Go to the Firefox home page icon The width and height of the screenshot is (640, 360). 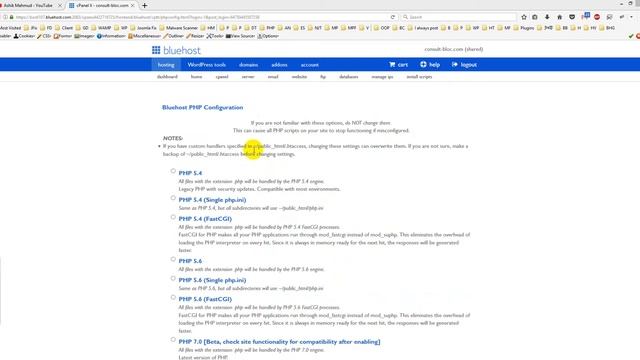[560, 17]
